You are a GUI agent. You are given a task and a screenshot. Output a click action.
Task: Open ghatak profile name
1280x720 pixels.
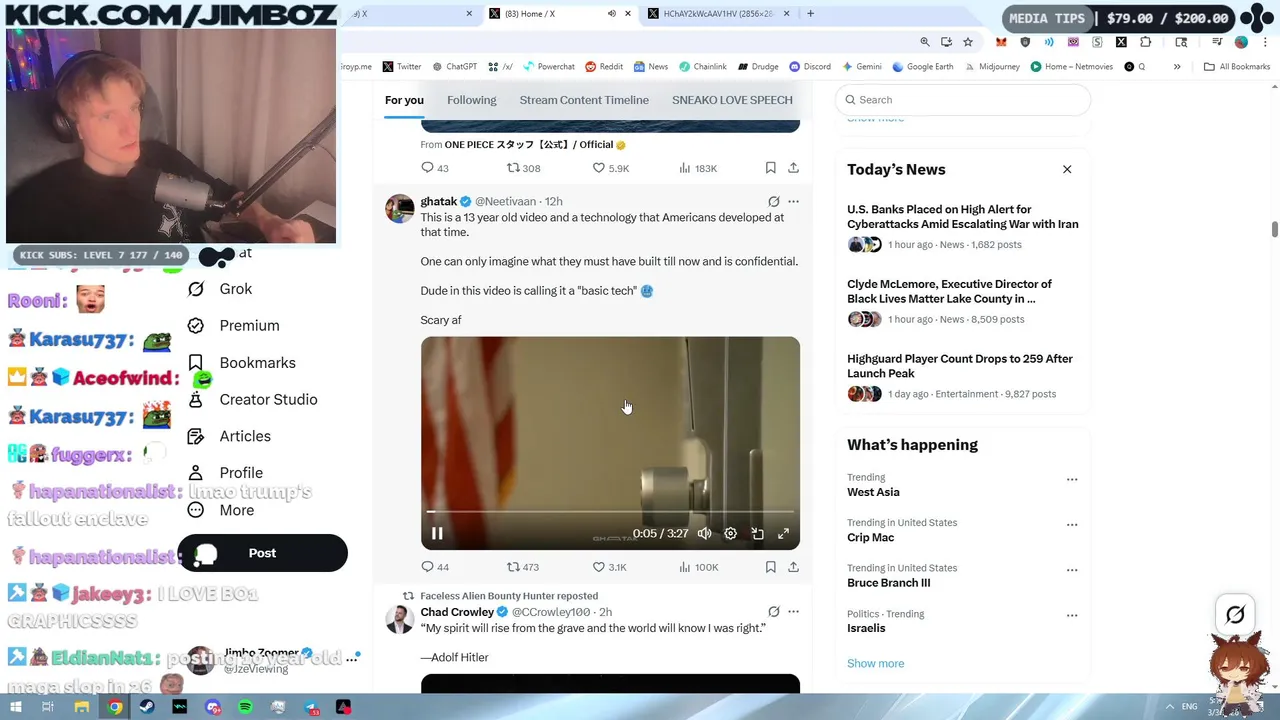click(438, 201)
